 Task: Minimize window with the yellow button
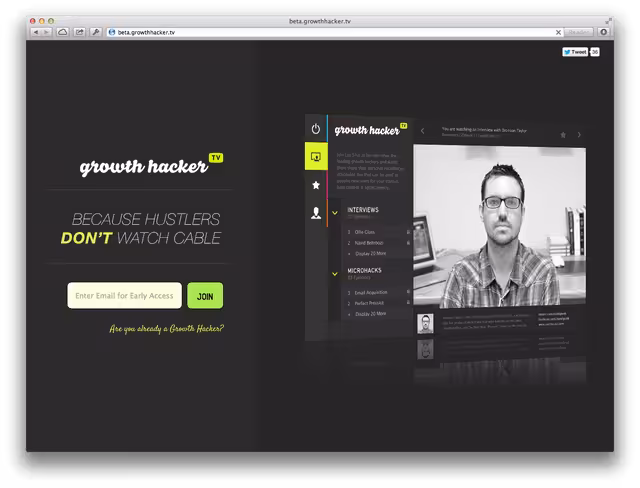pyautogui.click(x=42, y=21)
